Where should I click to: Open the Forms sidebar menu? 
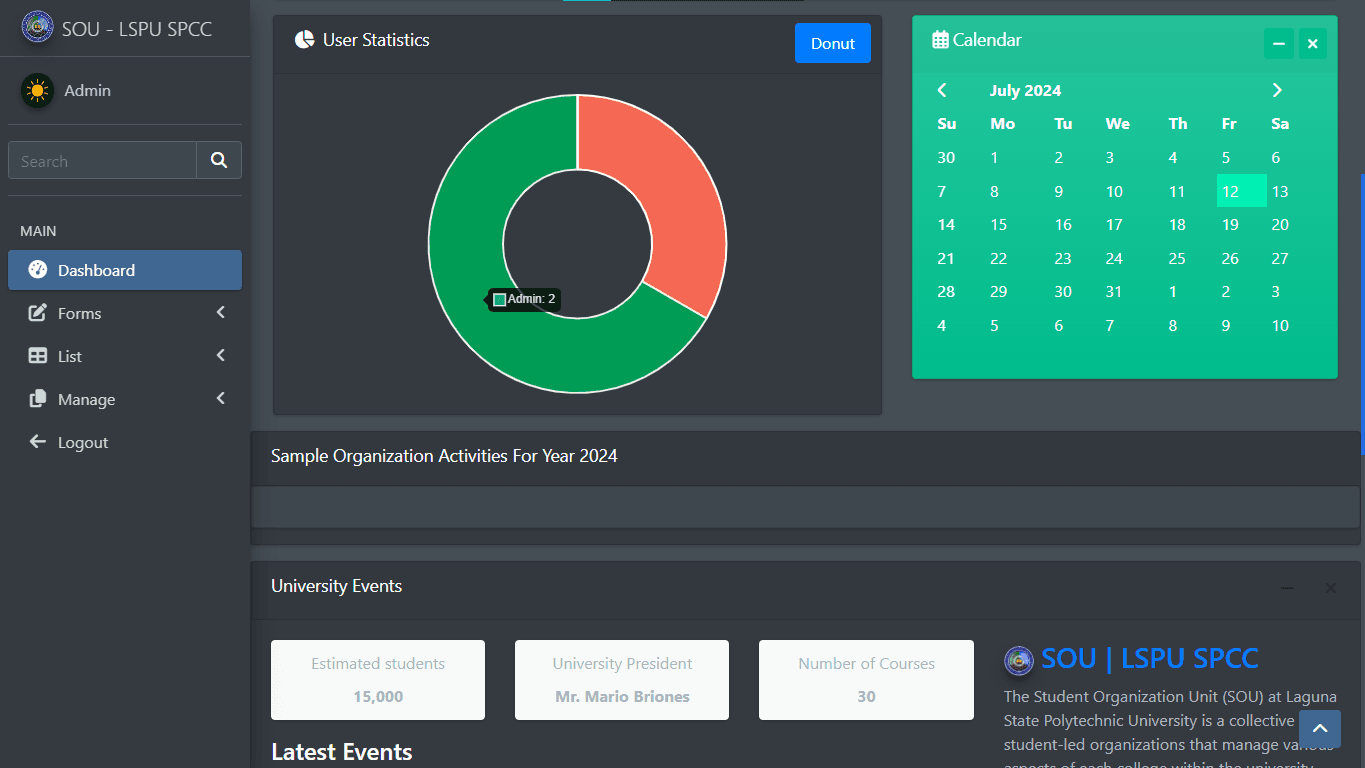[125, 313]
